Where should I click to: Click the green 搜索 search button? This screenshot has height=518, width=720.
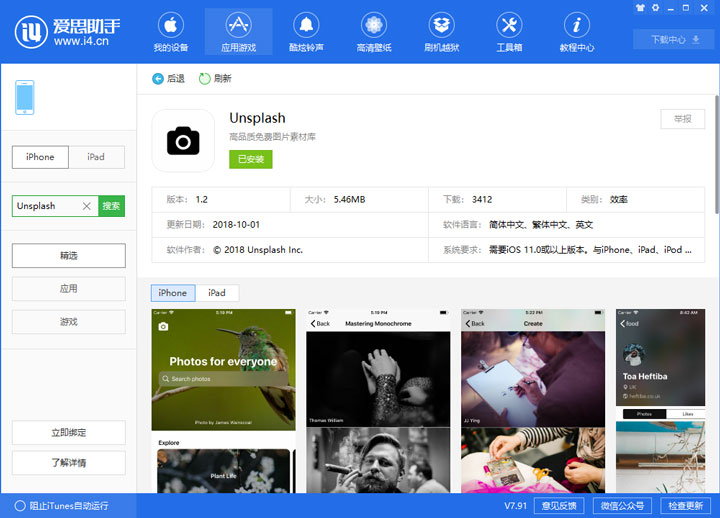coord(111,206)
